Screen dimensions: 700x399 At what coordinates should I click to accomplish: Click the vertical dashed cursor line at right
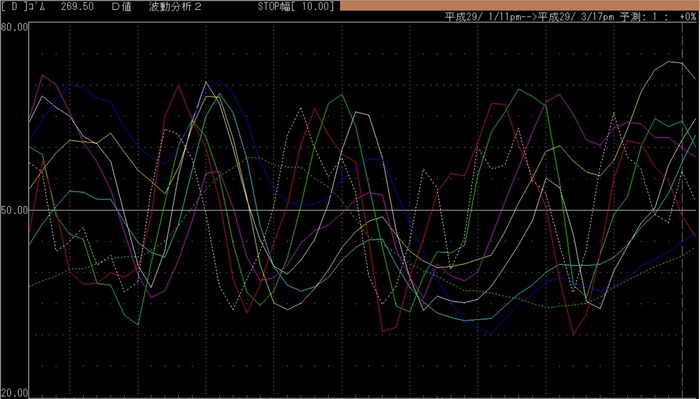click(x=683, y=210)
